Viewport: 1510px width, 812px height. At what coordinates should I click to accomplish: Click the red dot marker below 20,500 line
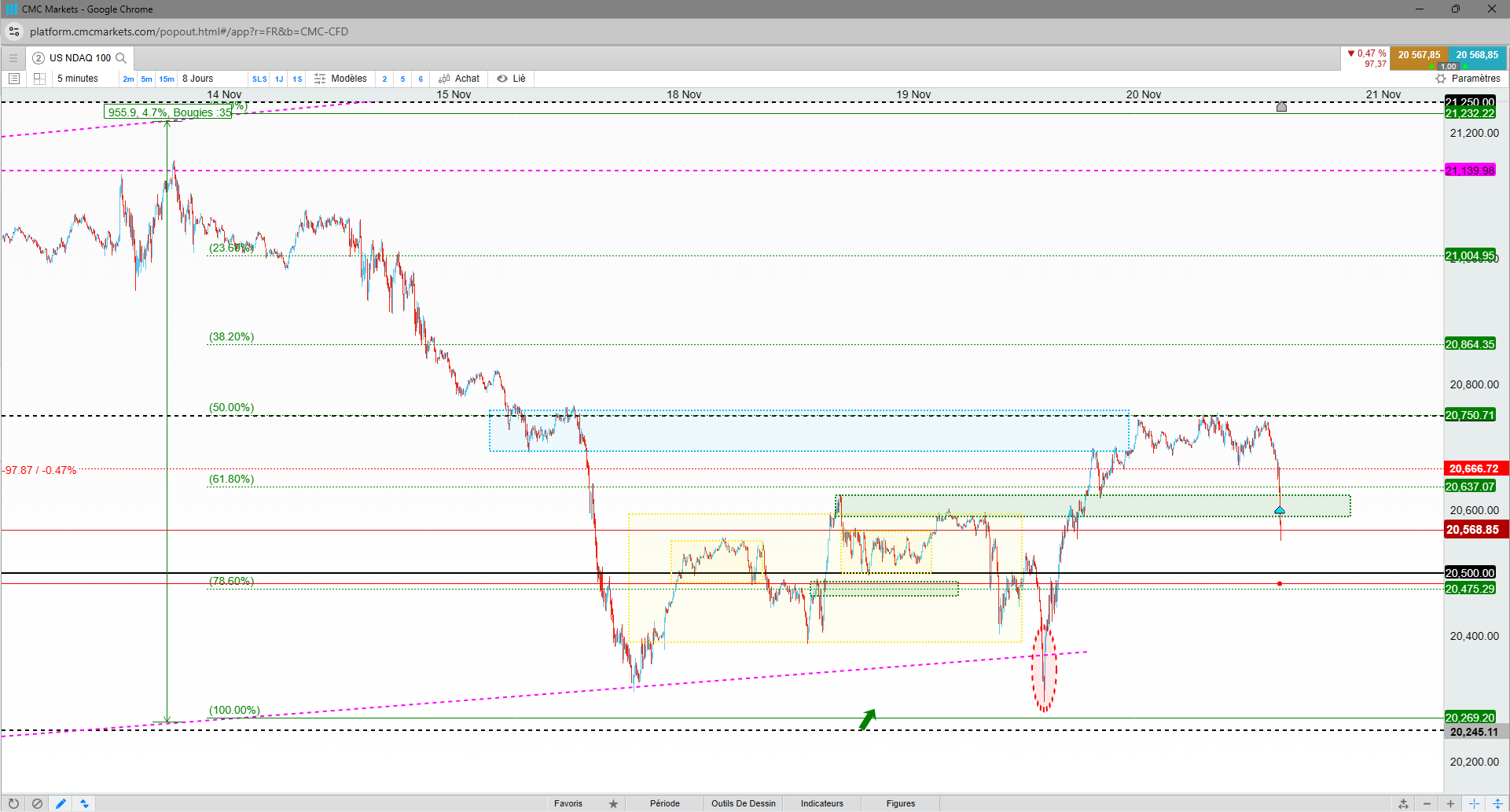pos(1280,583)
